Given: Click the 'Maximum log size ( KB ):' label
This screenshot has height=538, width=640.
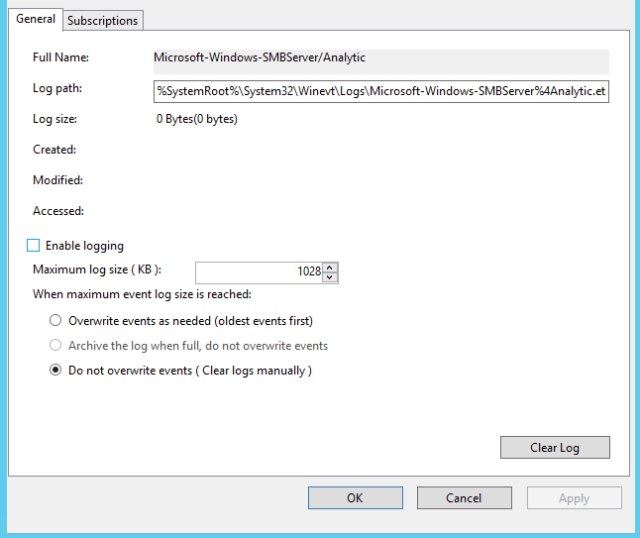Looking at the screenshot, I should tap(97, 269).
